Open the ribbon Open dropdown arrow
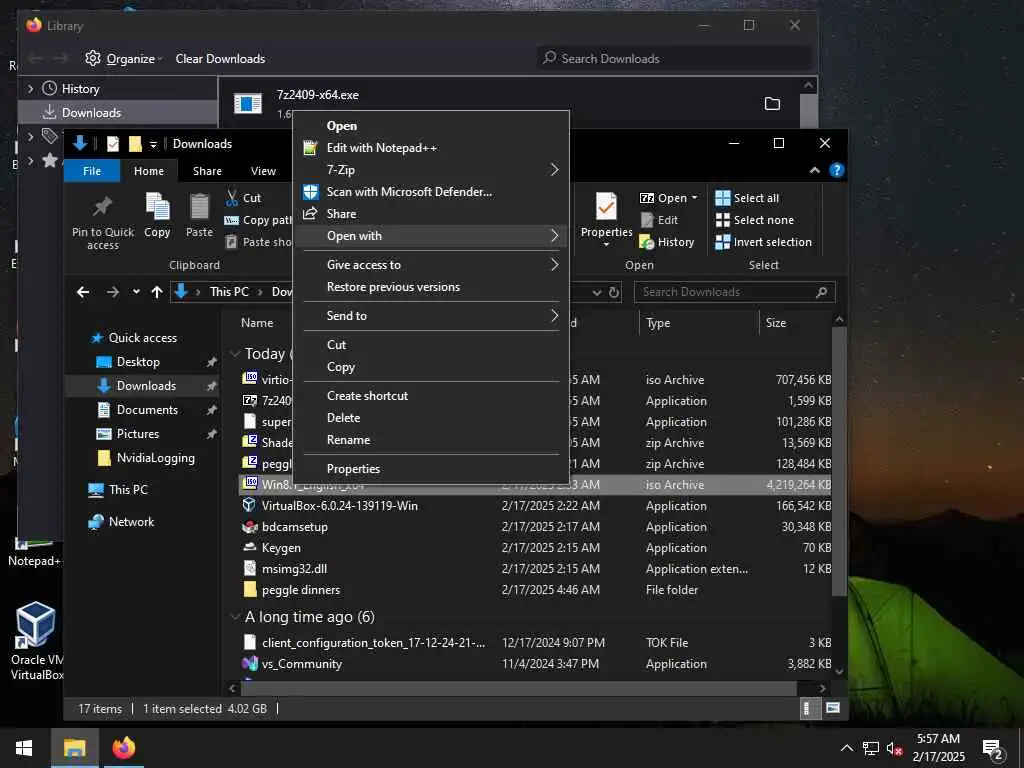The image size is (1024, 768). [694, 198]
